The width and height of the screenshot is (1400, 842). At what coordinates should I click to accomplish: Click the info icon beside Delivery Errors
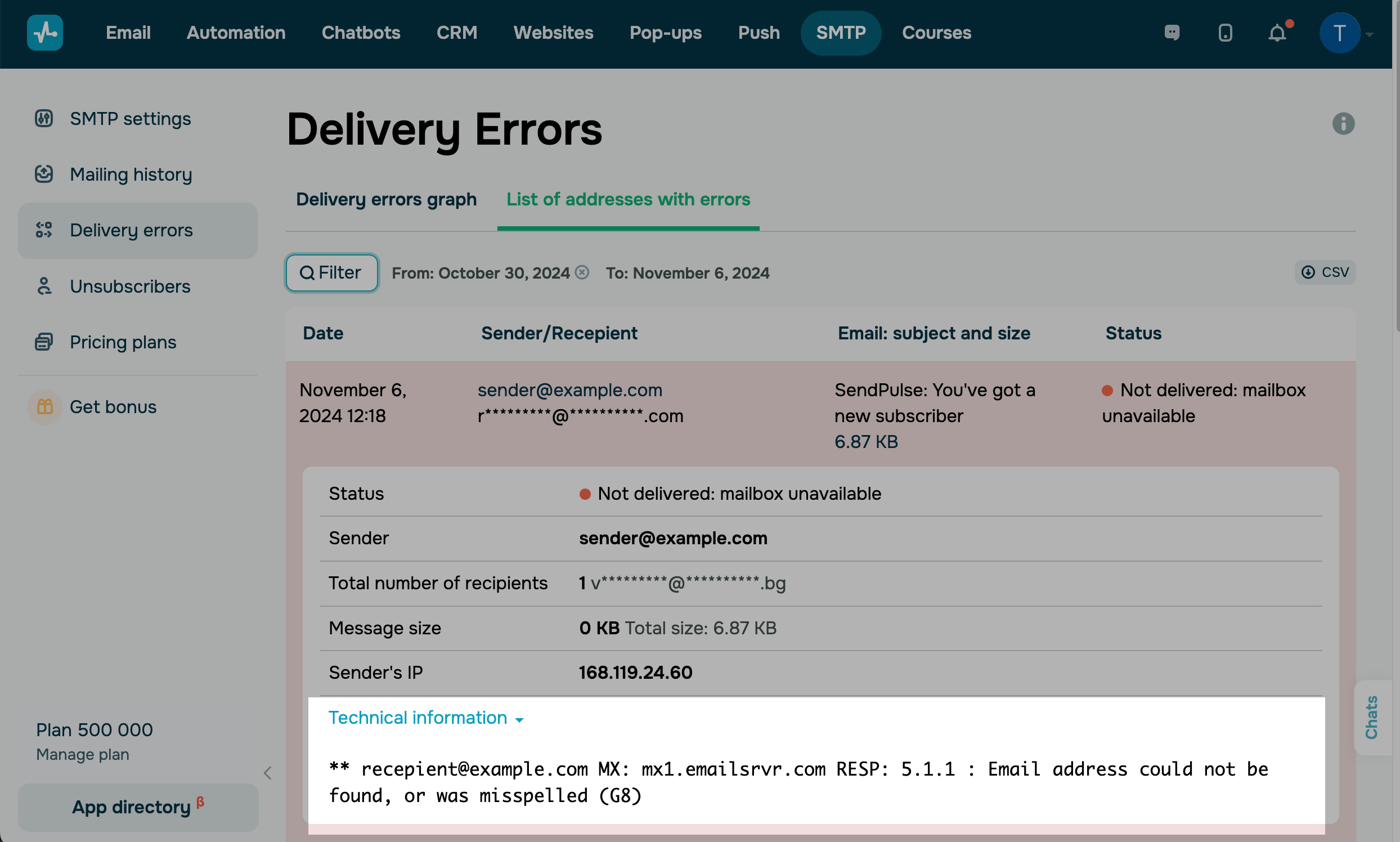(x=1343, y=124)
